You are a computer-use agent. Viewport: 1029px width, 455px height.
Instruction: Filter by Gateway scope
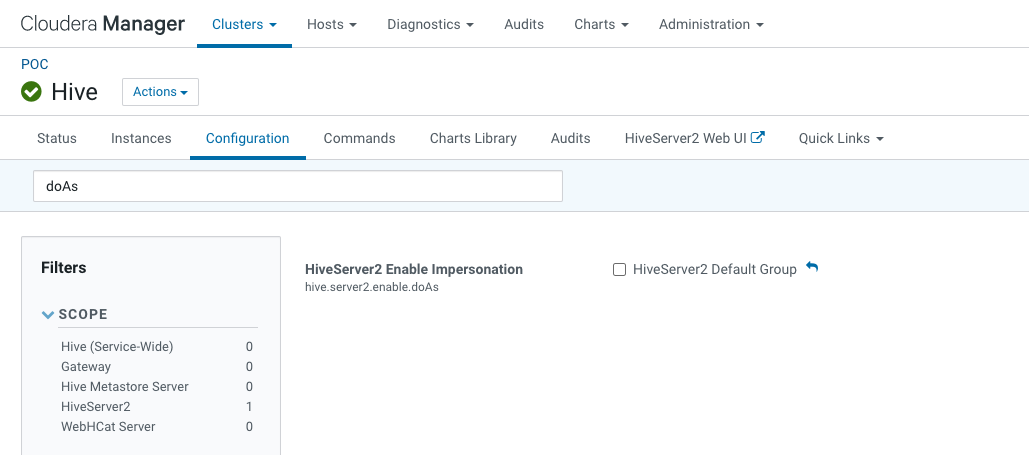(86, 366)
